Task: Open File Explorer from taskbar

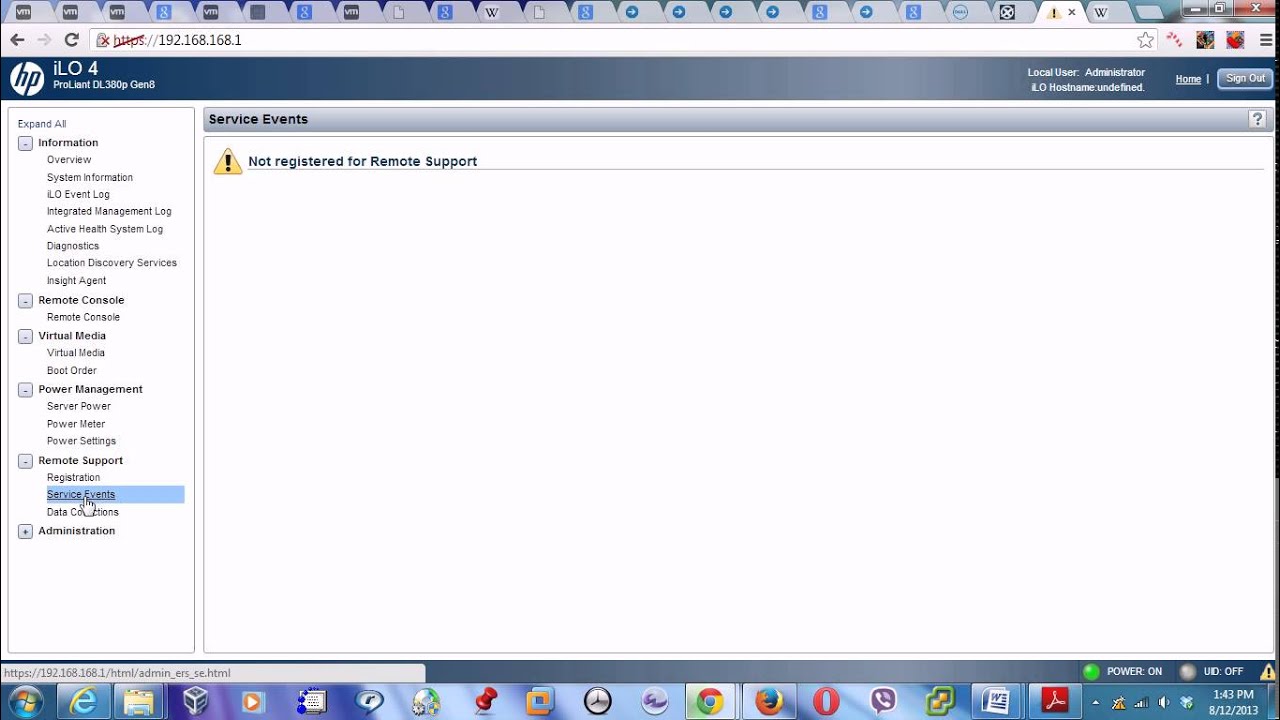Action: 139,701
